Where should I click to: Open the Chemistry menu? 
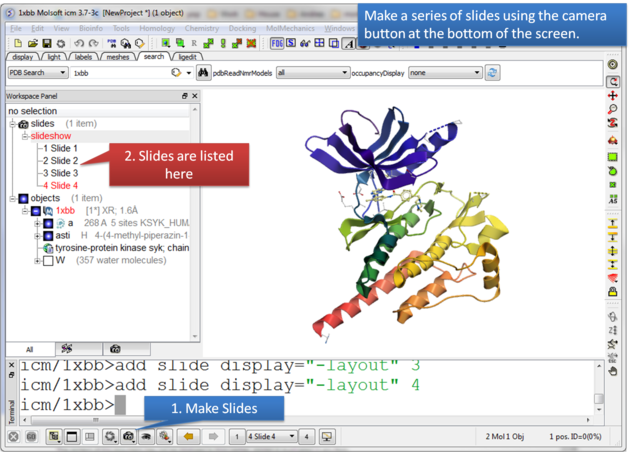pyautogui.click(x=201, y=28)
